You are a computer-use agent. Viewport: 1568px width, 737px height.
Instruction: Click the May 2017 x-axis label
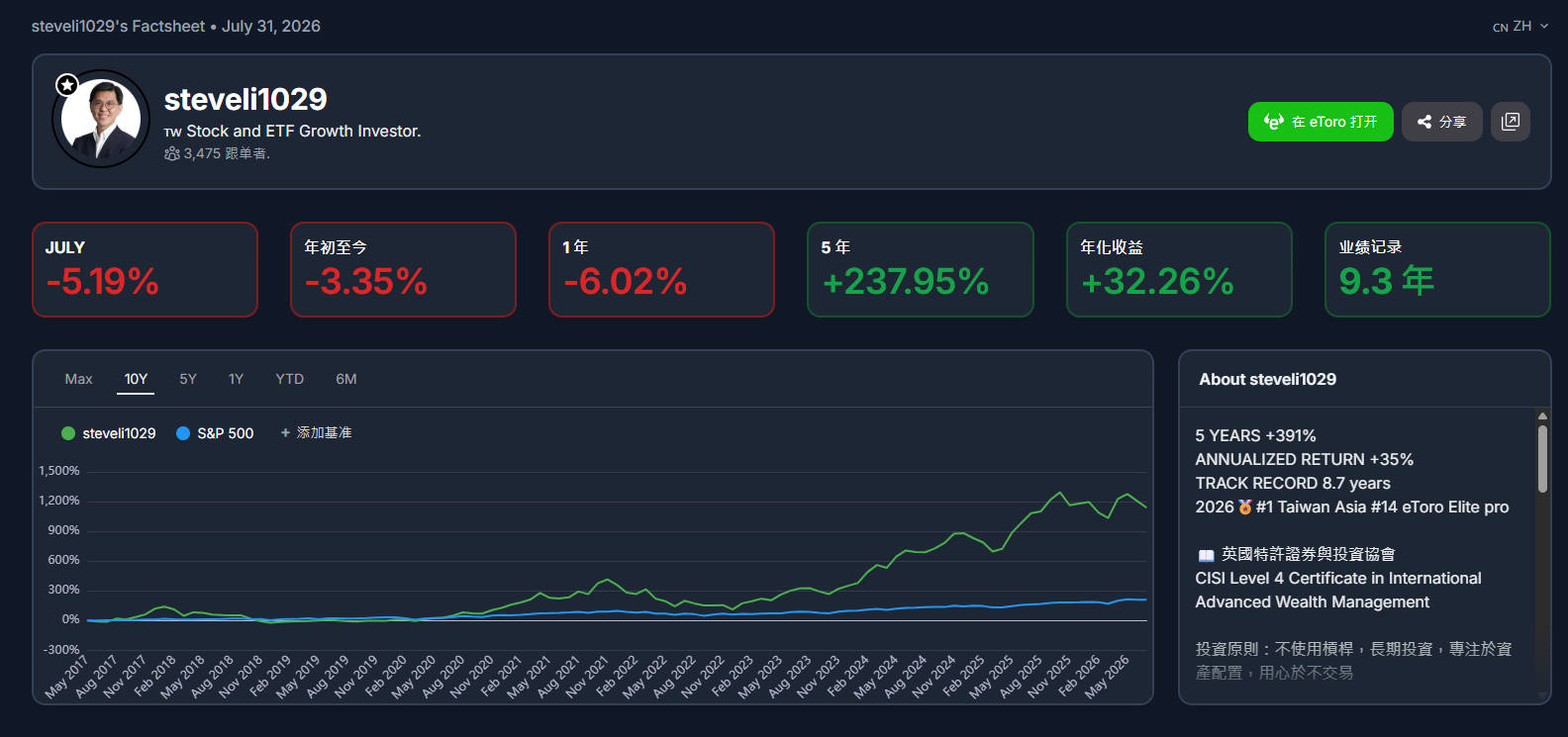tap(67, 677)
